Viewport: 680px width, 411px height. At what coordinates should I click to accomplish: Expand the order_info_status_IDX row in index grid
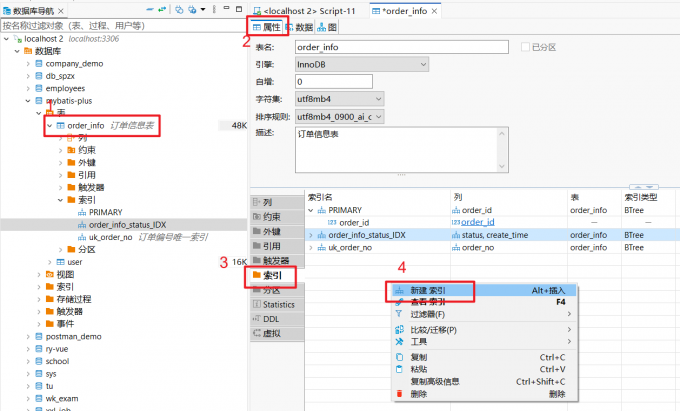point(310,235)
